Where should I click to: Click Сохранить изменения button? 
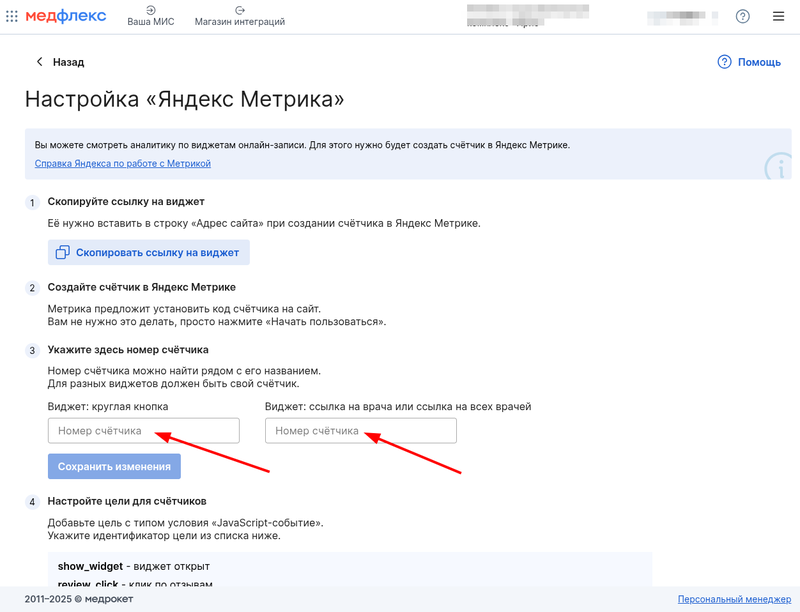(x=114, y=467)
